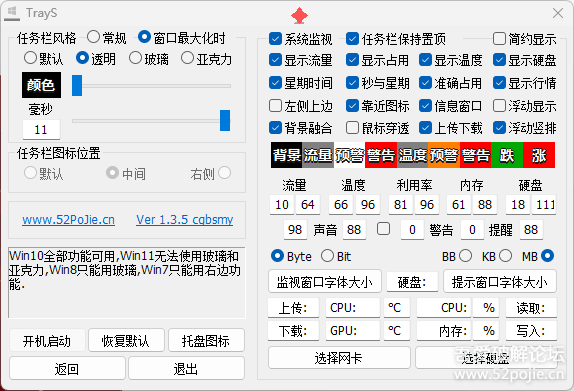Click the 托盘图标 button
The width and height of the screenshot is (574, 391).
click(x=206, y=341)
